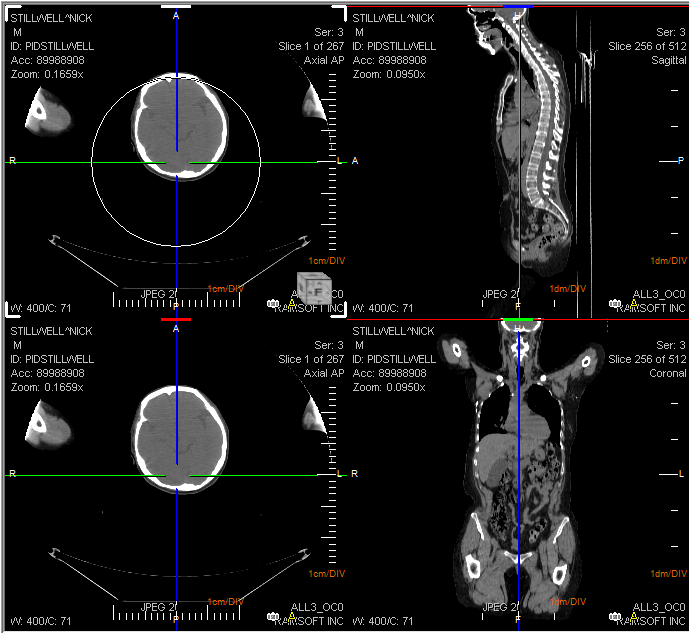The width and height of the screenshot is (689, 633).
Task: Click yellow annotation marker in sagittal viewport
Action: point(632,303)
